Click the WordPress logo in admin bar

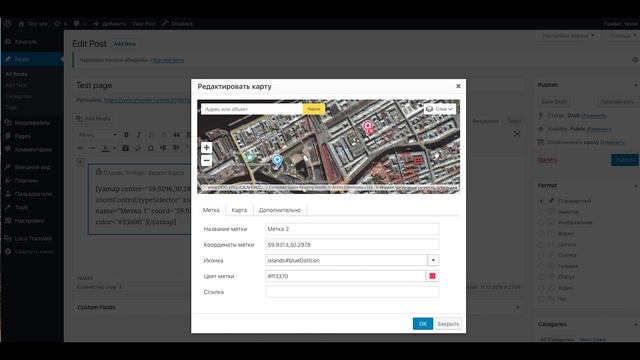[x=7, y=24]
